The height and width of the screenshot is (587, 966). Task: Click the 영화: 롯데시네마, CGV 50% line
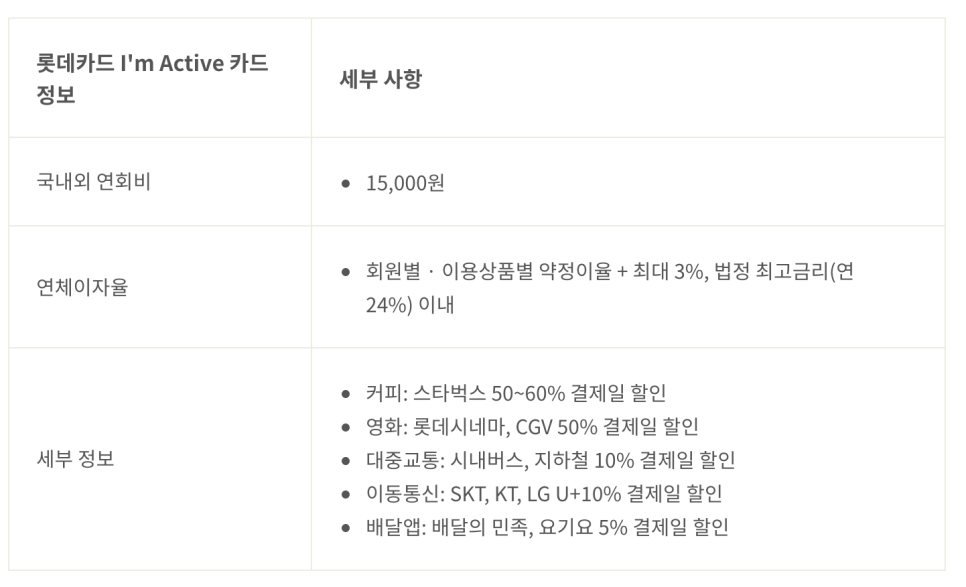click(532, 426)
